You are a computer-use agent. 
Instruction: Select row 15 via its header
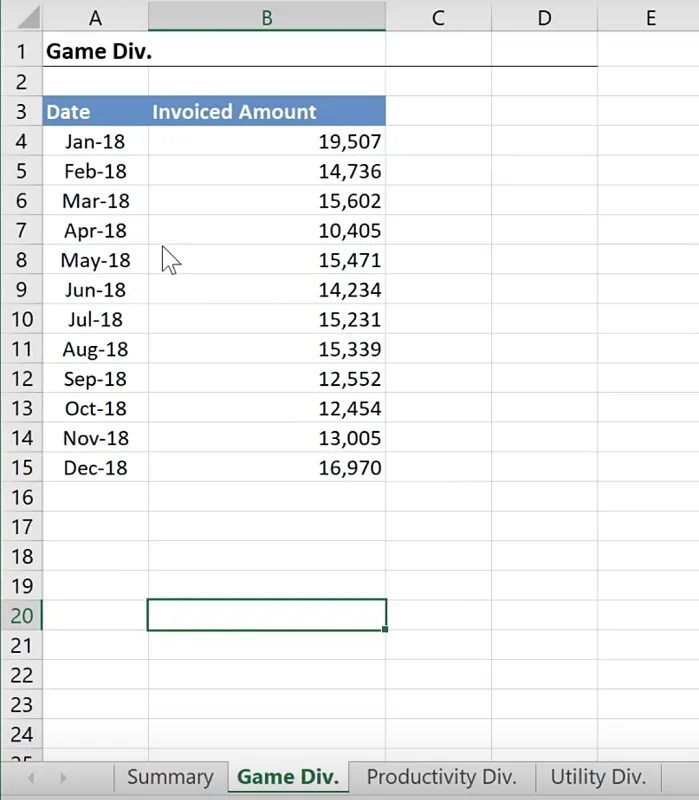(21, 467)
